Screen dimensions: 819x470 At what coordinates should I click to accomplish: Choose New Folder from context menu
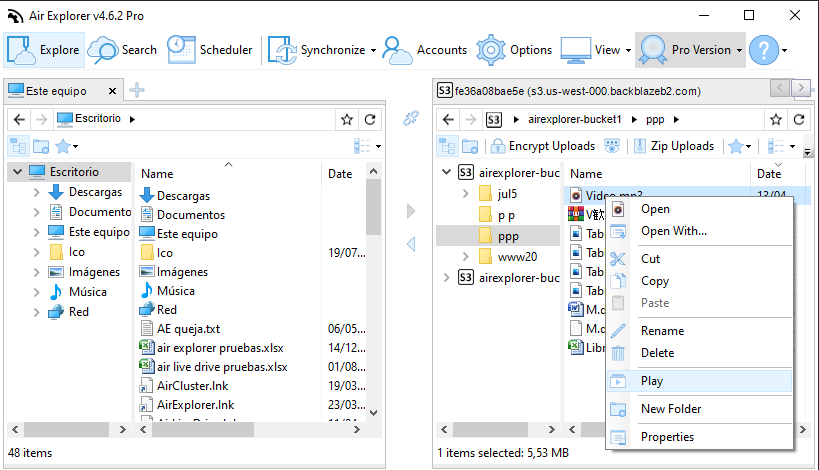point(700,409)
